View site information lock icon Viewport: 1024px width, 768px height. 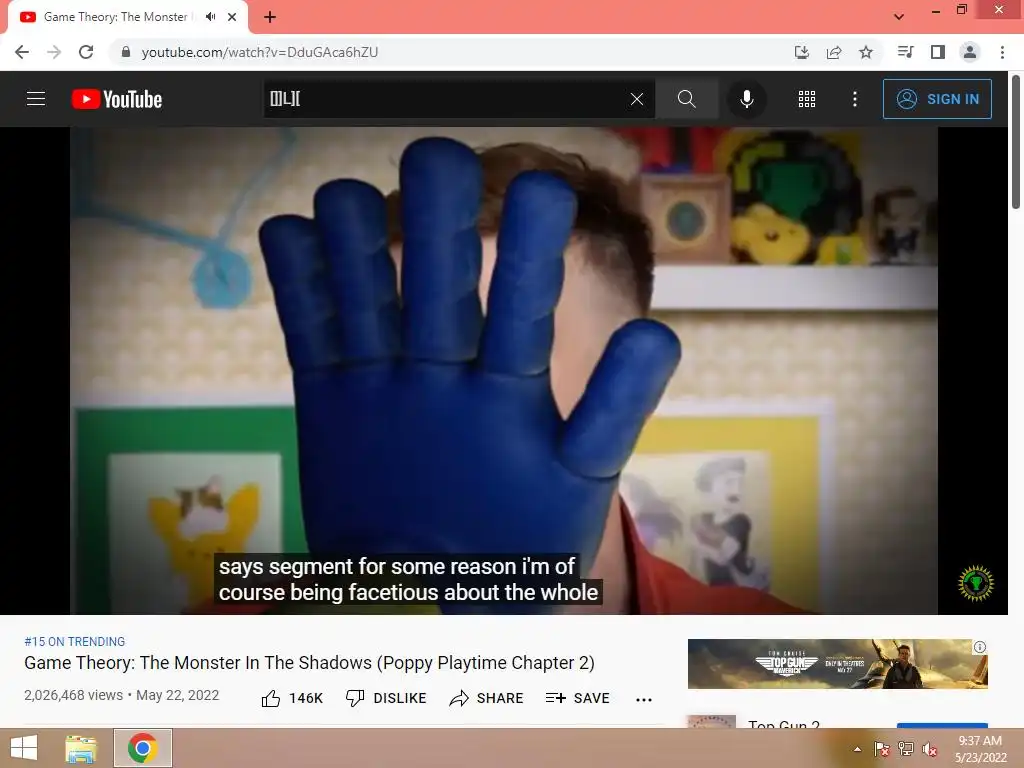pyautogui.click(x=126, y=52)
